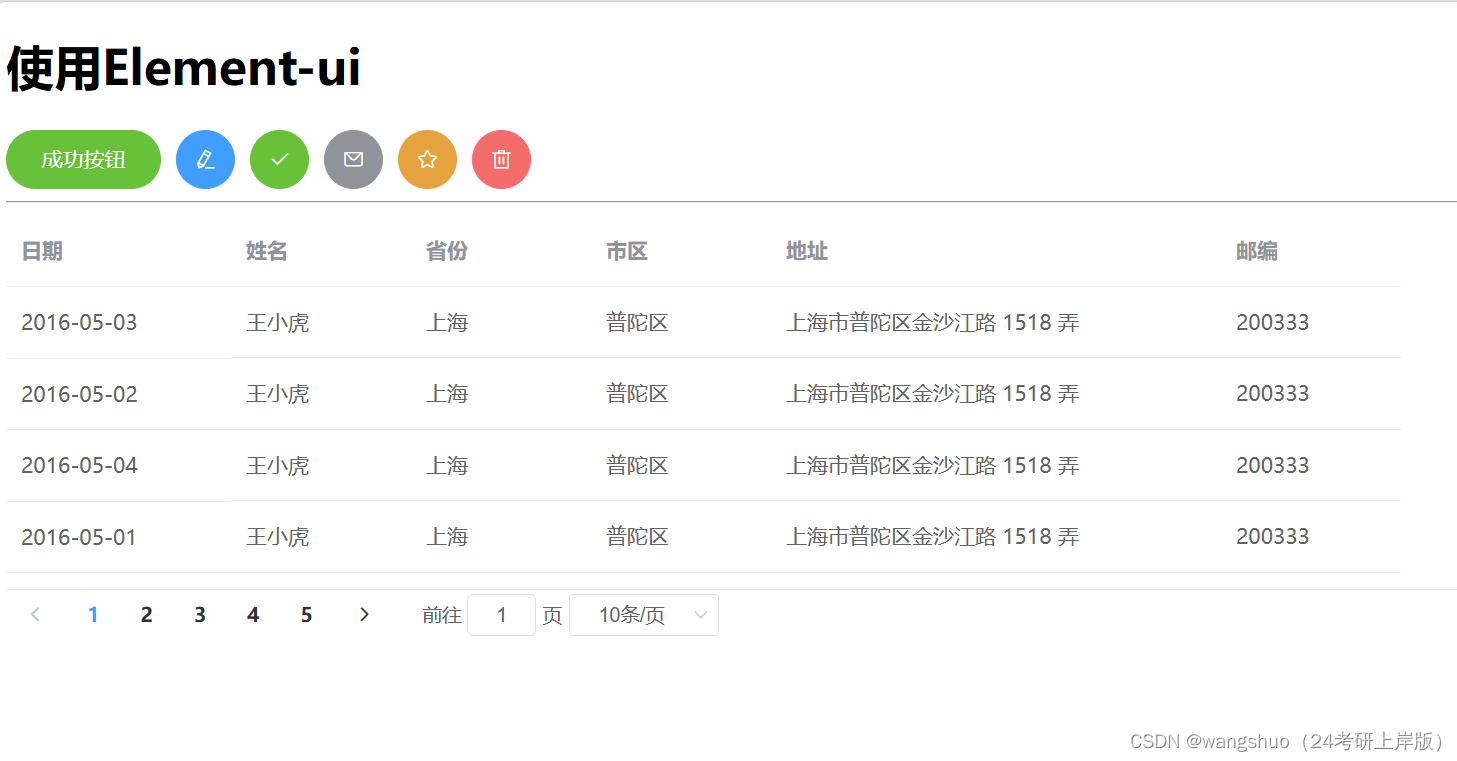The height and width of the screenshot is (761, 1457).
Task: Click the 使用Element-ui heading
Action: [184, 69]
